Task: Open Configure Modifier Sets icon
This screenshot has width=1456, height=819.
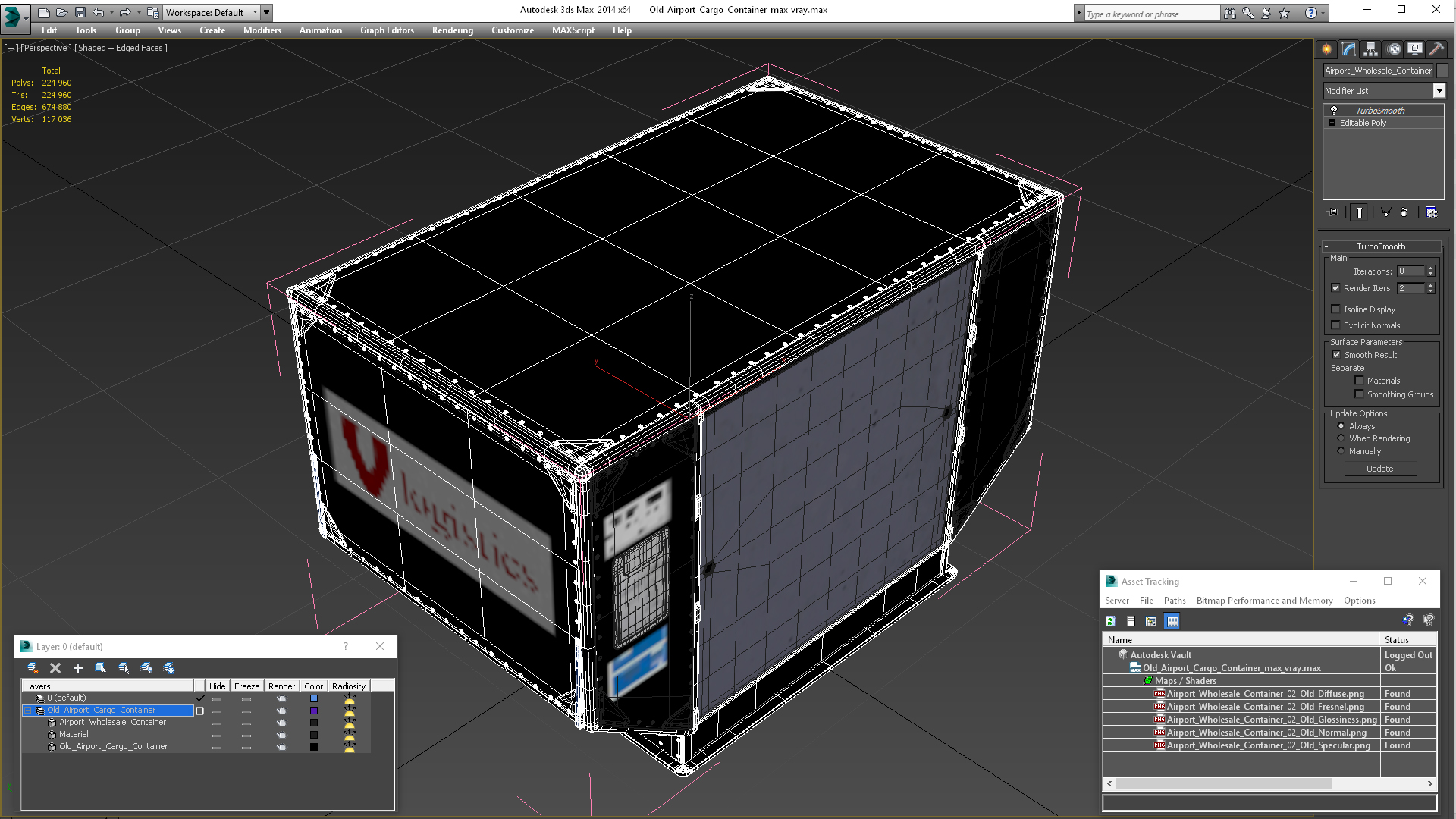Action: (1431, 212)
